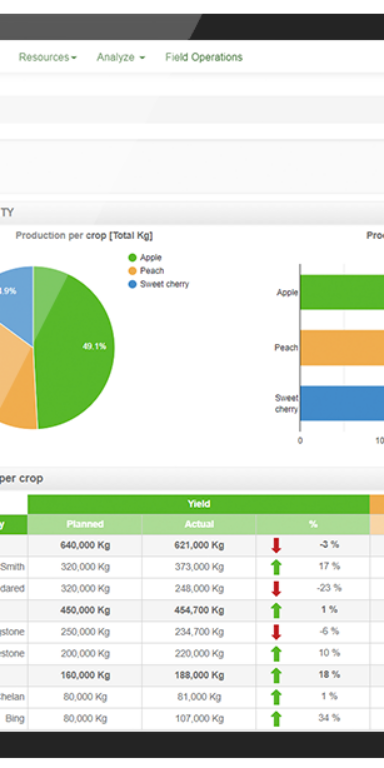Open the Field Operations menu item
This screenshot has height=768, width=384.
pos(204,57)
